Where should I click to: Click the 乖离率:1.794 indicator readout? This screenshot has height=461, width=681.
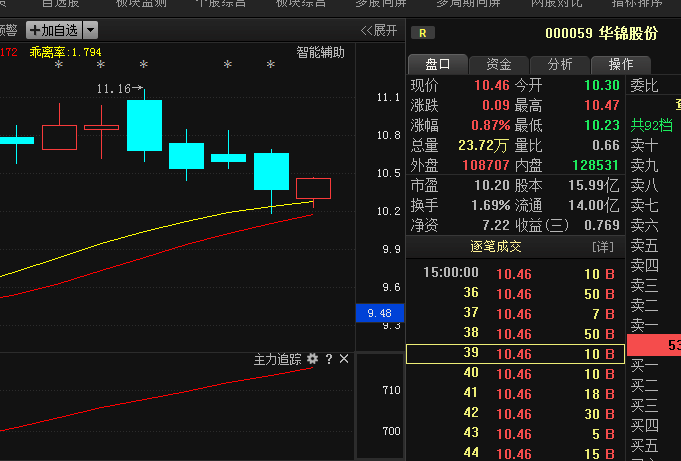click(65, 53)
